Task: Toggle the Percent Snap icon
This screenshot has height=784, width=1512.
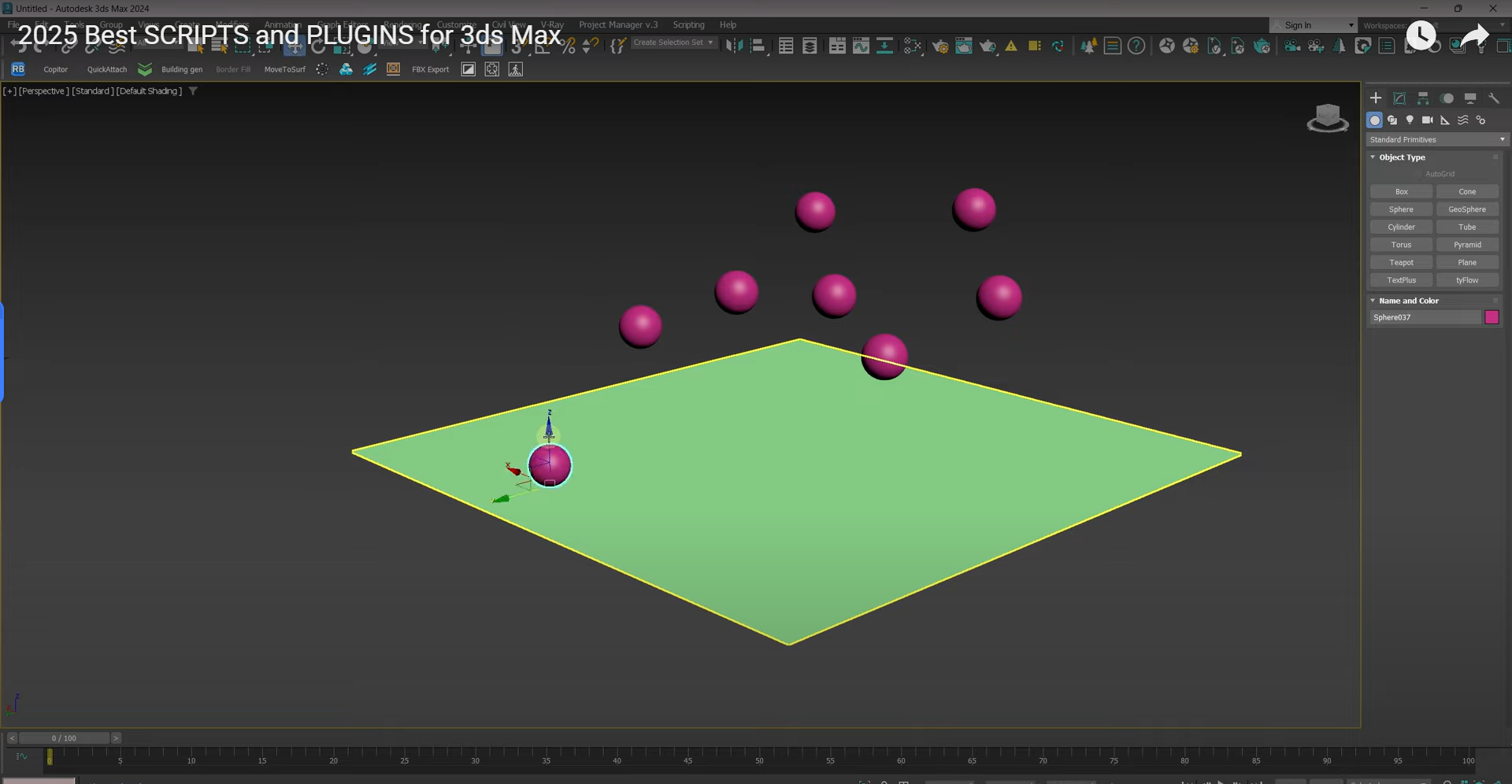Action: pos(568,46)
